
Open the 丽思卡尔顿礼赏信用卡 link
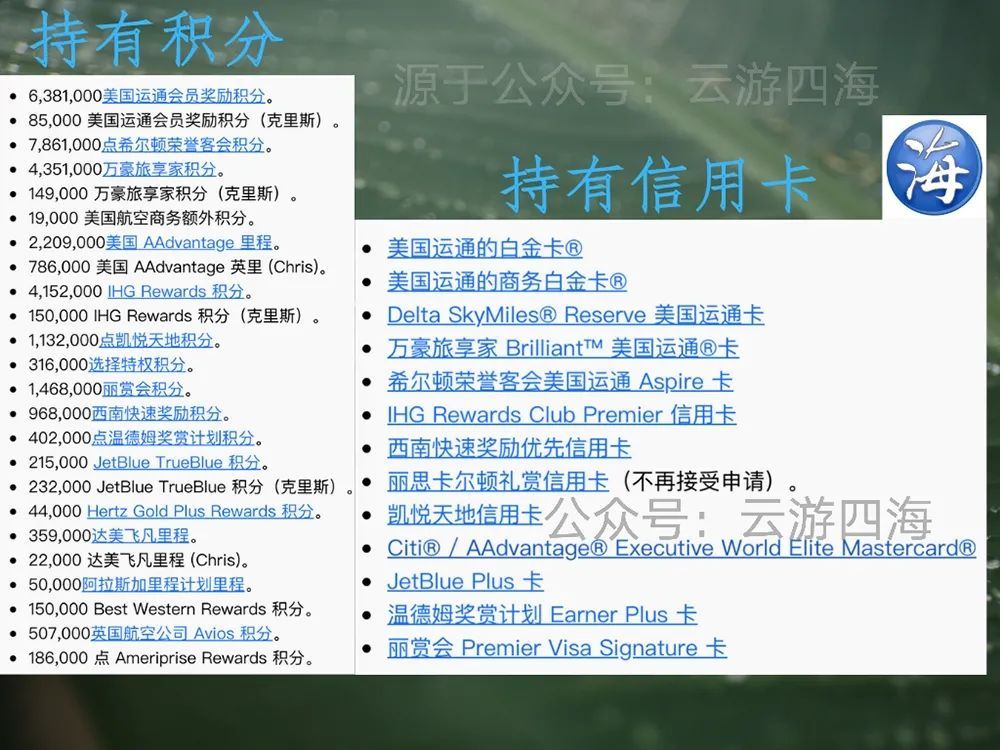[x=498, y=481]
